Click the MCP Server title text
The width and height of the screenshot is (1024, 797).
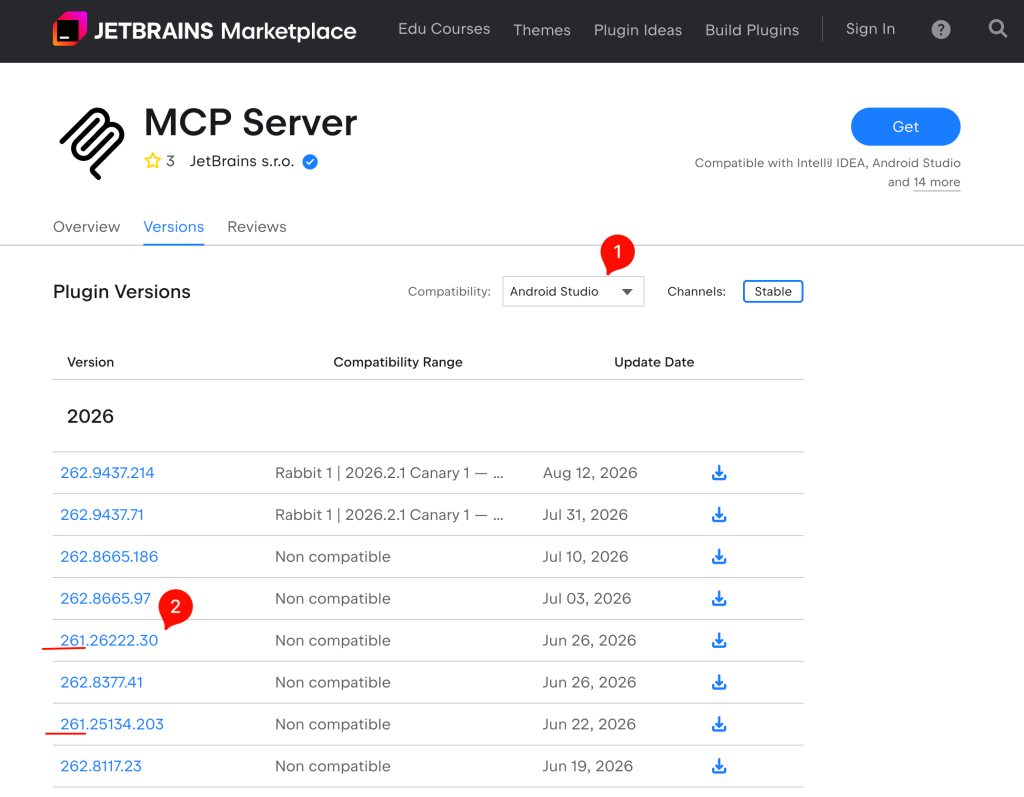(x=250, y=122)
